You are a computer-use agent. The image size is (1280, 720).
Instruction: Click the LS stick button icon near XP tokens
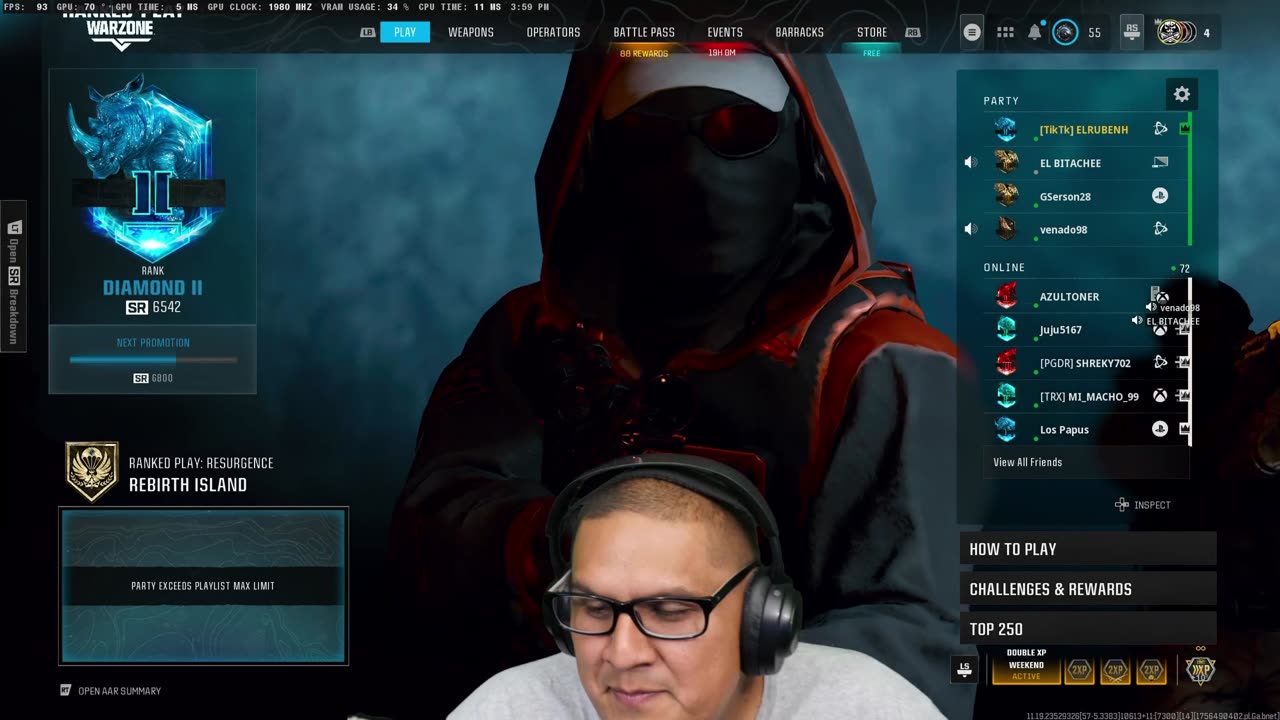[964, 669]
